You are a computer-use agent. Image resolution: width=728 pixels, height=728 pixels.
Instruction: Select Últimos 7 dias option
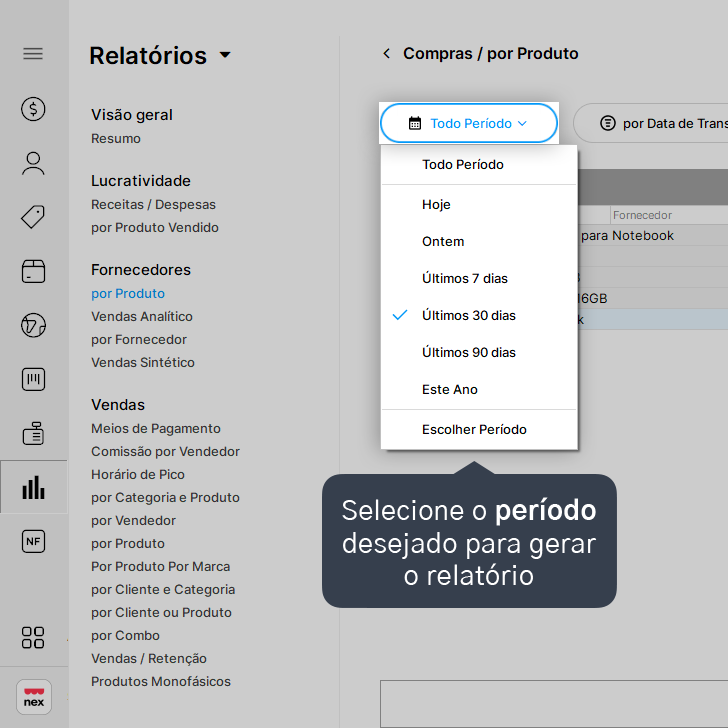(479, 279)
